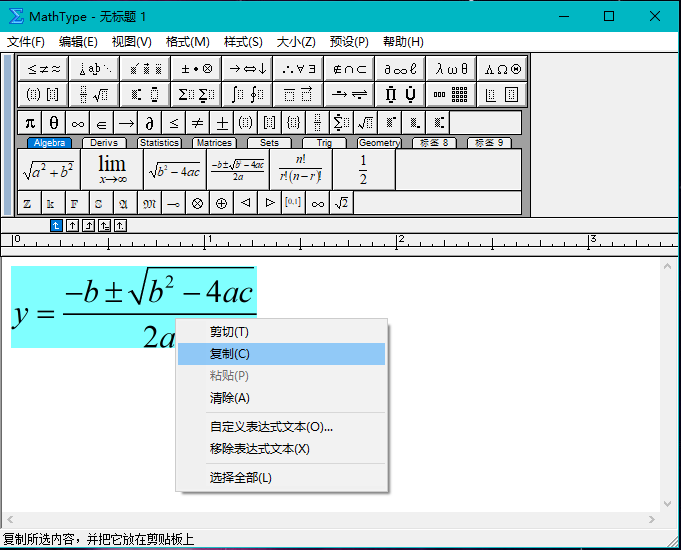Insert the theta symbol from small bar
Viewport: 681px width, 550px height.
pos(54,123)
